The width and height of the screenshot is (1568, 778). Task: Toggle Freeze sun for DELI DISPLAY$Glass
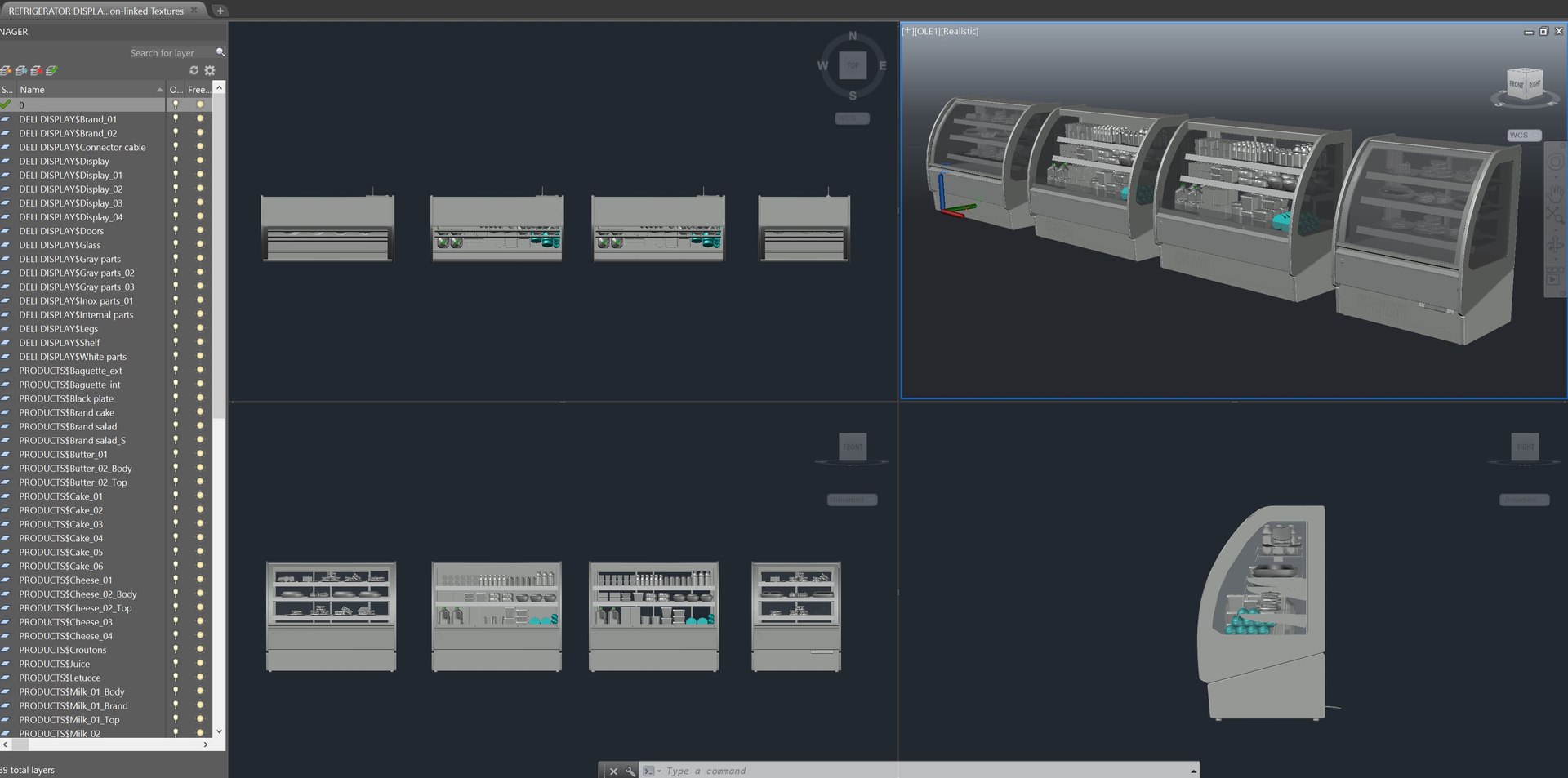(x=200, y=245)
